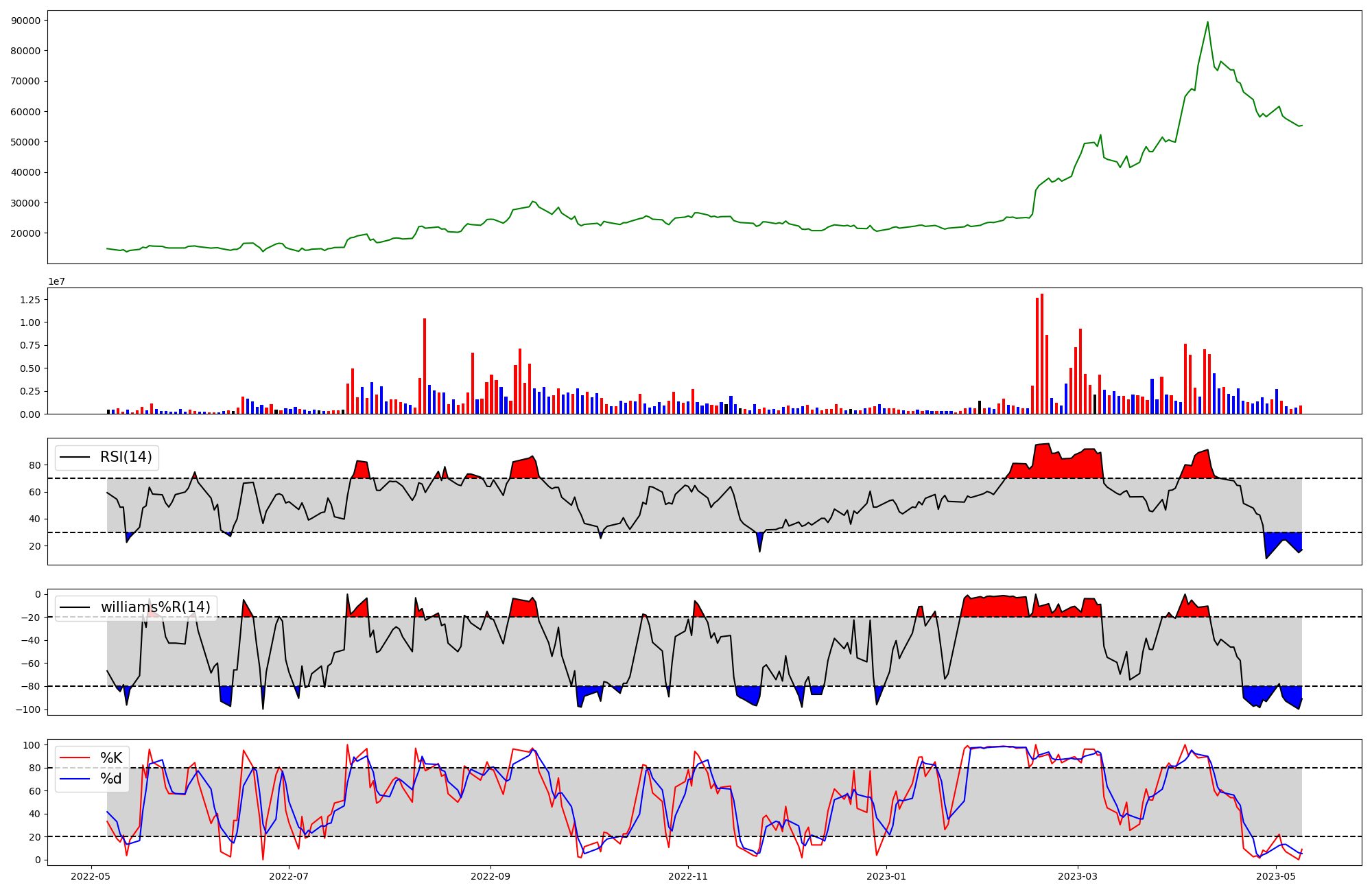The width and height of the screenshot is (1372, 892).
Task: Click the -100 tick on Williams %R axis
Action: coord(28,709)
